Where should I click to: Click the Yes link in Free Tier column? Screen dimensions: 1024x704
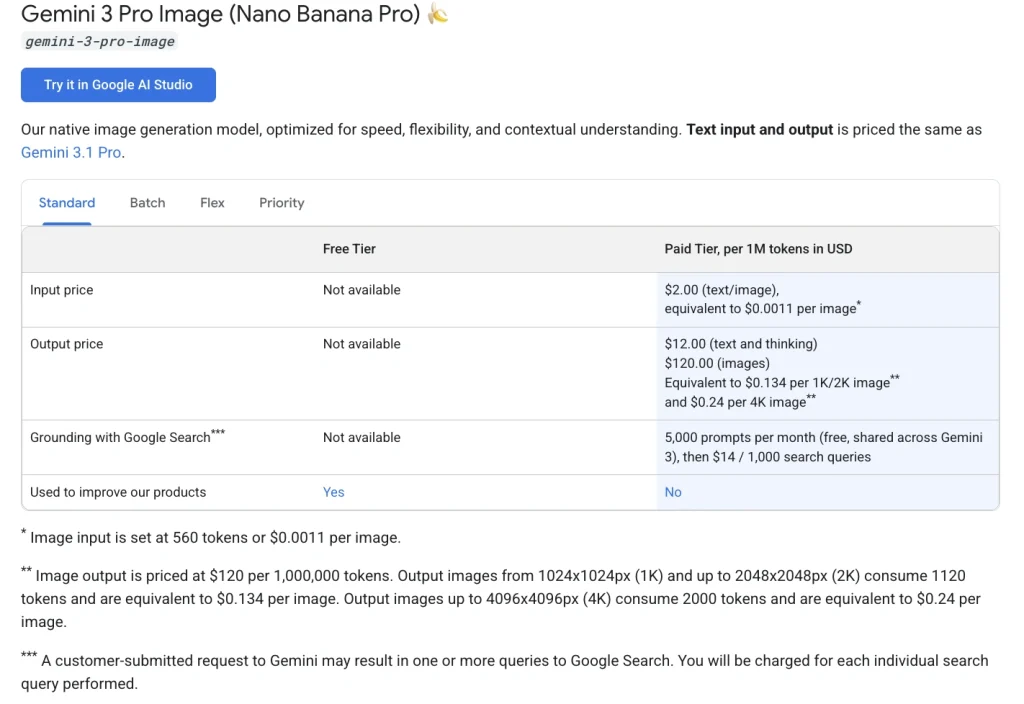click(334, 492)
